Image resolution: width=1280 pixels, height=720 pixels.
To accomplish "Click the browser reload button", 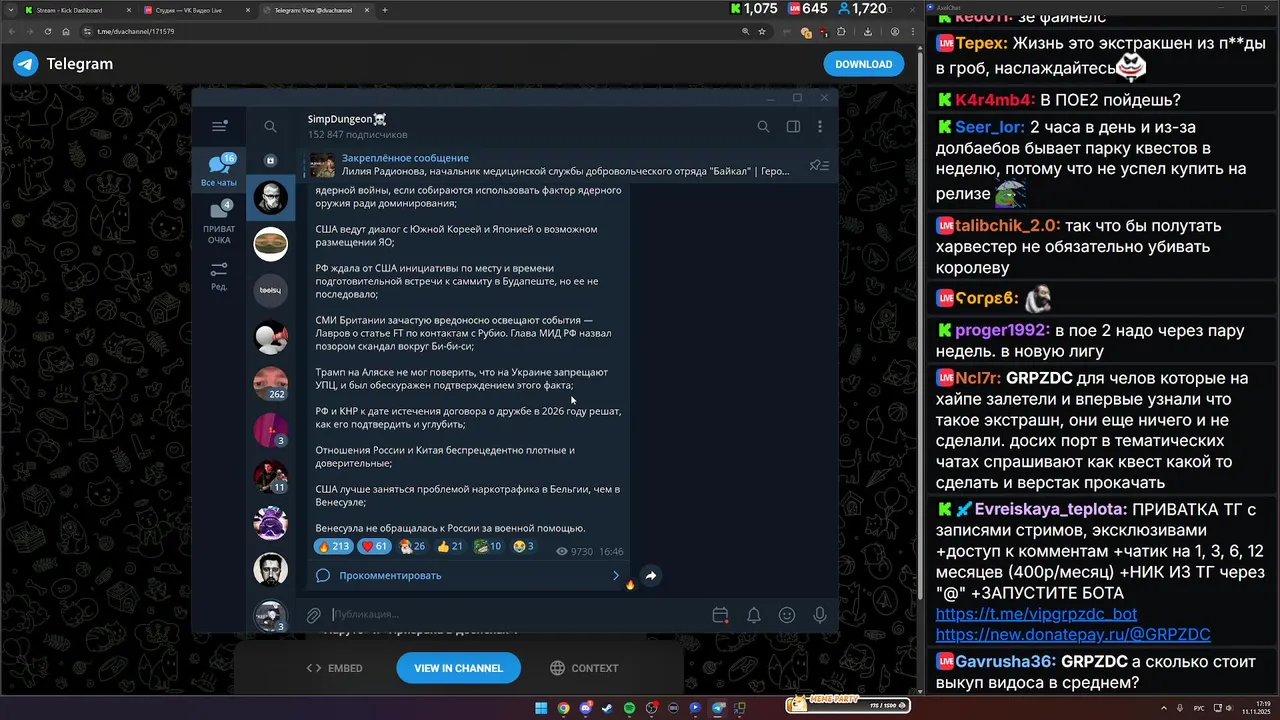I will [48, 31].
